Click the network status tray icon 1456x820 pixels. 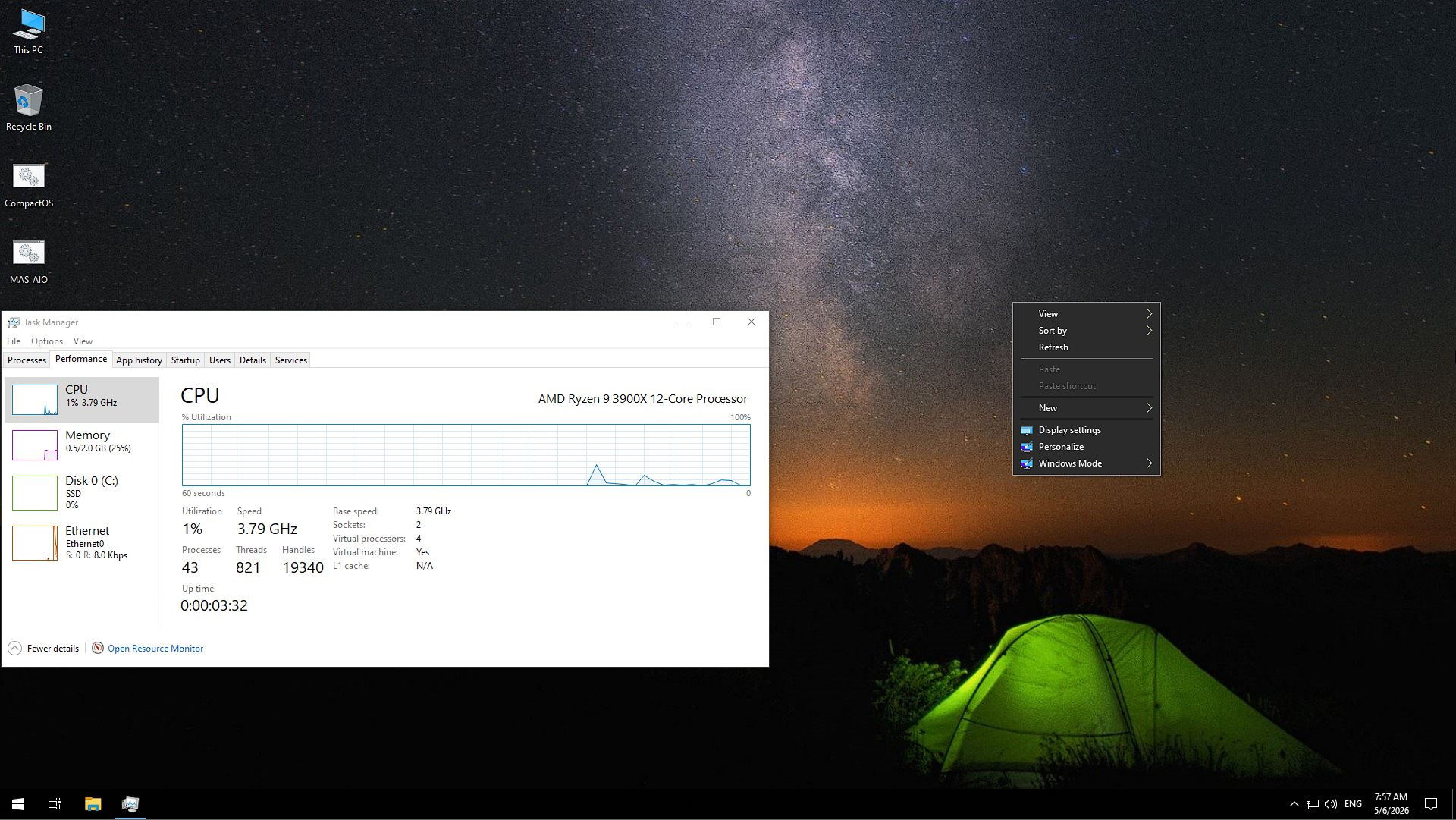1313,804
